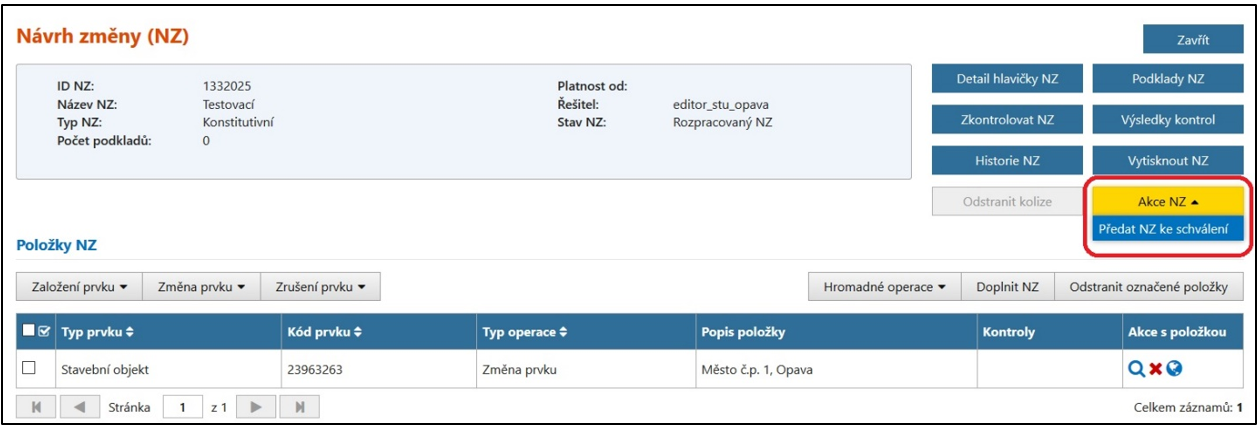Choose Předat NZ ke schválení menu item

pos(1167,229)
